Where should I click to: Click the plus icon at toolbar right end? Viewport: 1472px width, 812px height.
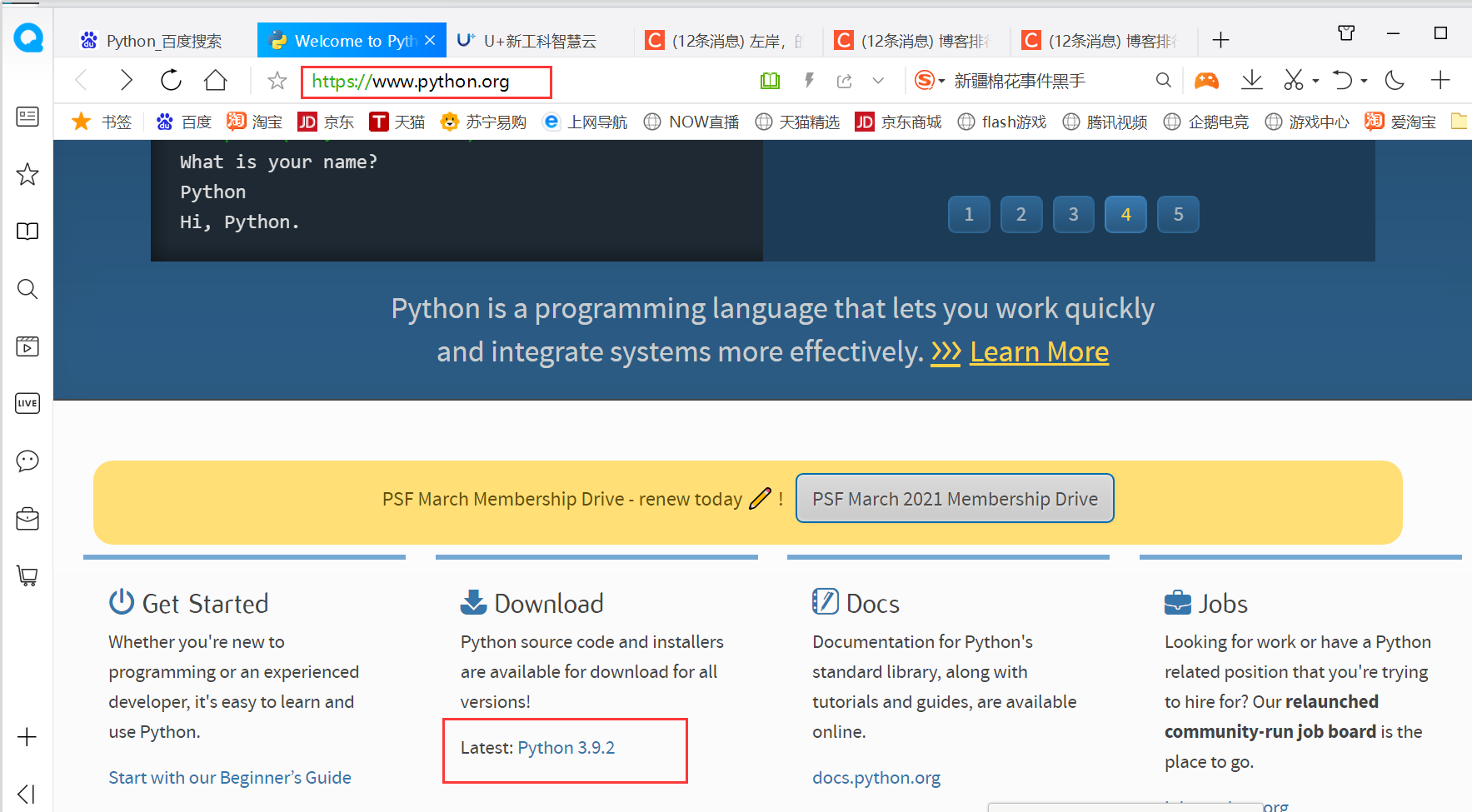(x=1440, y=80)
